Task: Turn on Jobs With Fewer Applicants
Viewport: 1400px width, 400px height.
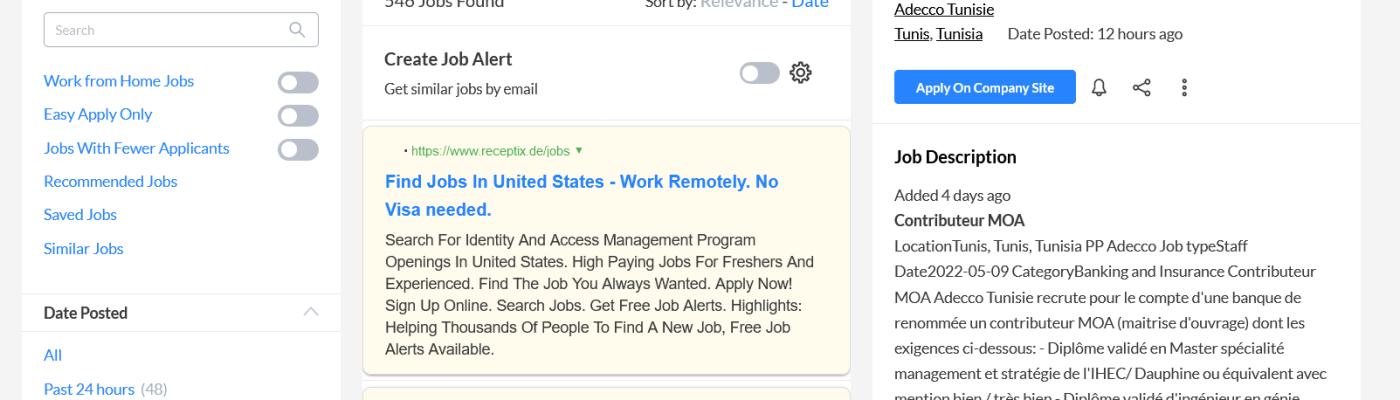Action: coord(298,150)
